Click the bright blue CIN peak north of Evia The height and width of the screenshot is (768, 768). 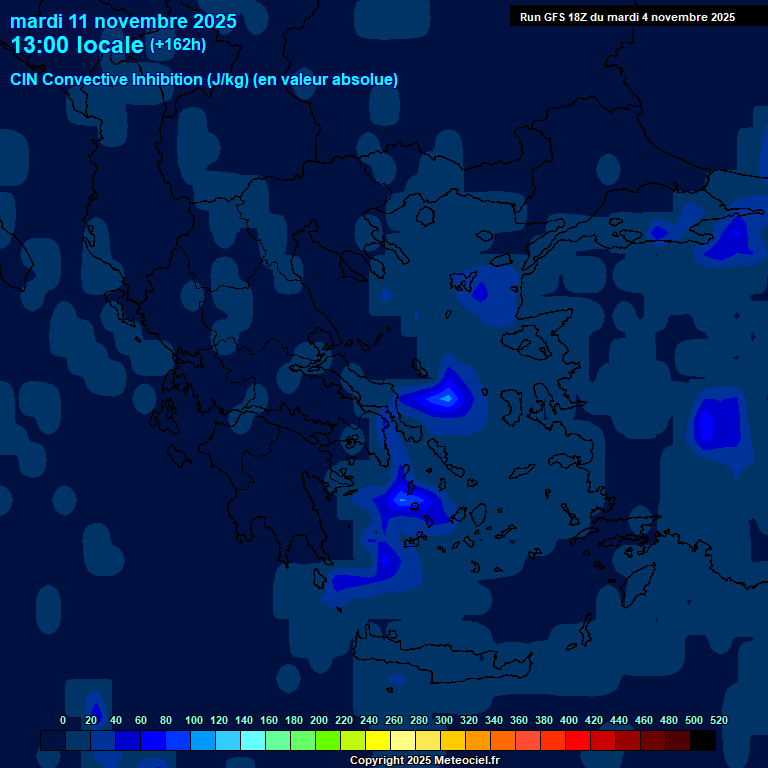[x=443, y=397]
